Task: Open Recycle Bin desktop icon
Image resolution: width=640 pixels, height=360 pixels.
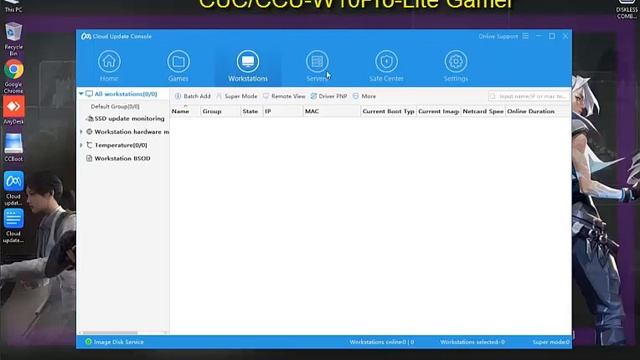Action: tap(13, 39)
